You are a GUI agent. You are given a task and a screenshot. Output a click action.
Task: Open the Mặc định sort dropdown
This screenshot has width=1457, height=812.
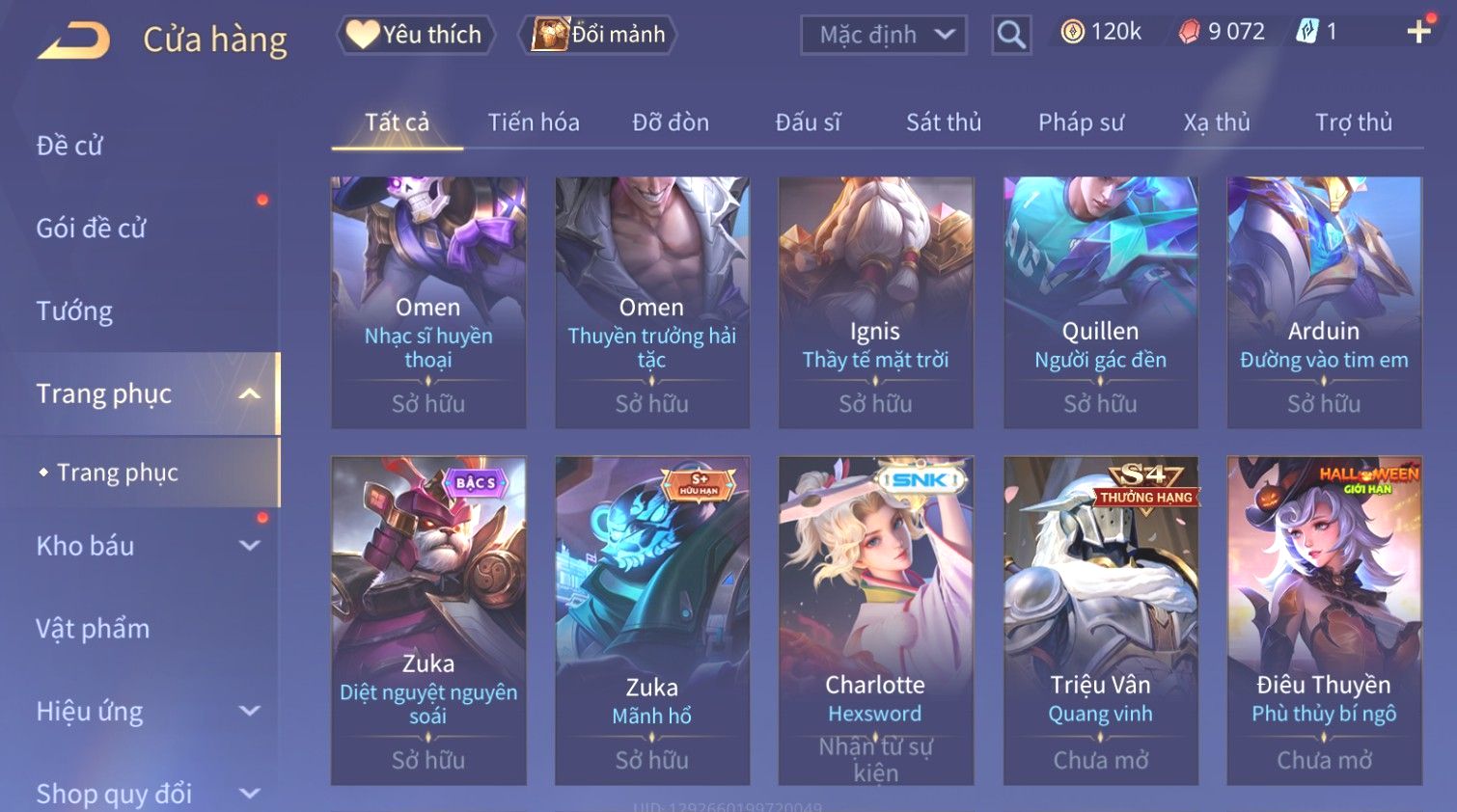point(883,35)
